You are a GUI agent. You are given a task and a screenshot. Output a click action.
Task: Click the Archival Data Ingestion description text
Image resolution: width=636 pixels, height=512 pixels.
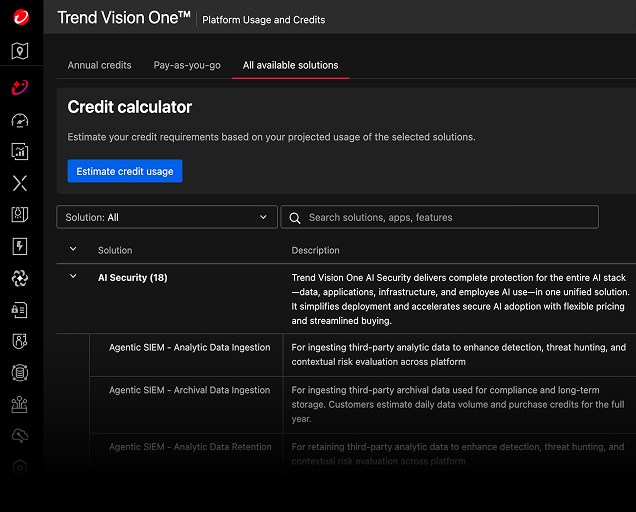tap(458, 404)
